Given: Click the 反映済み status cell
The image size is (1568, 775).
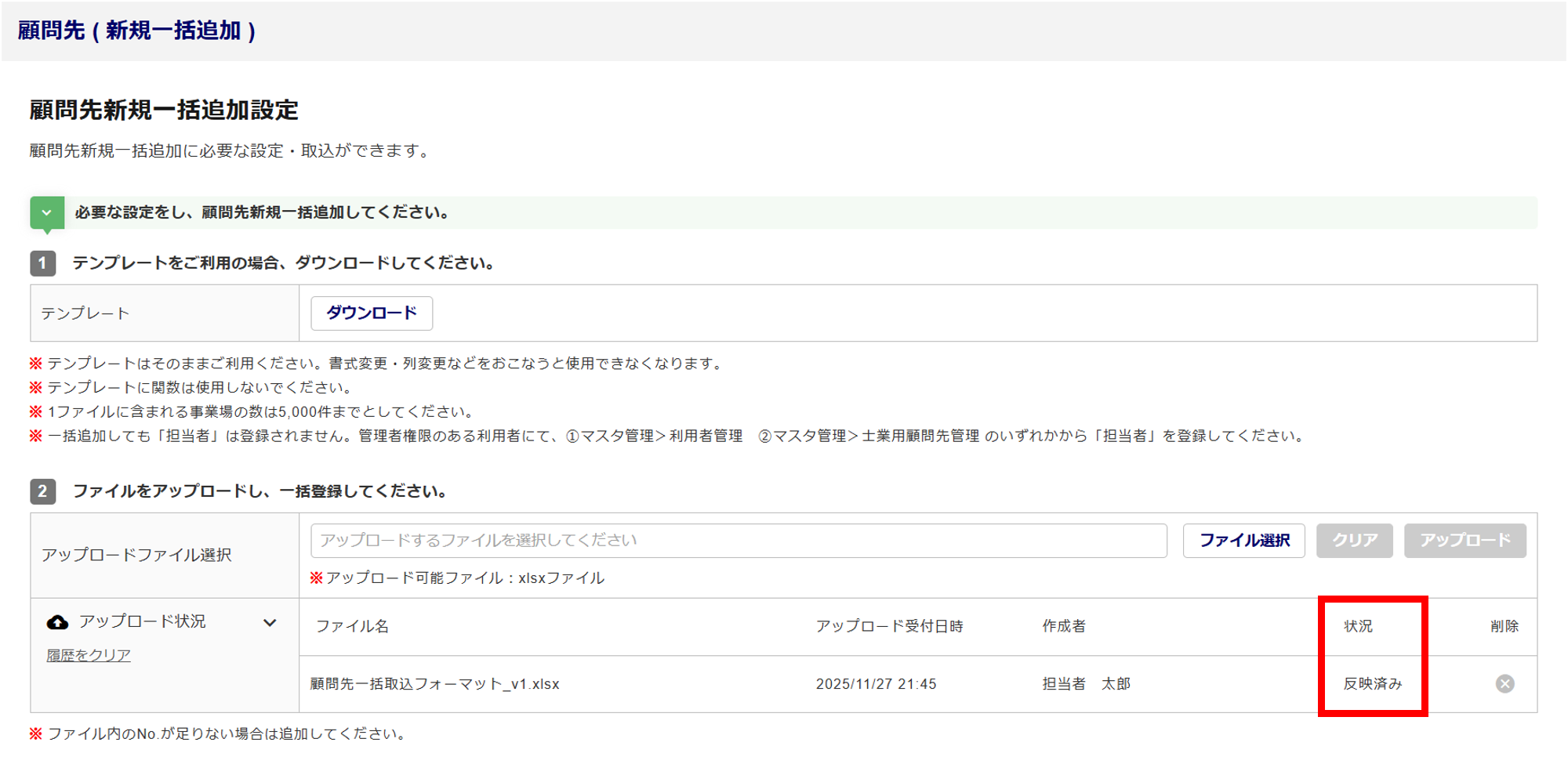Looking at the screenshot, I should click(x=1372, y=684).
